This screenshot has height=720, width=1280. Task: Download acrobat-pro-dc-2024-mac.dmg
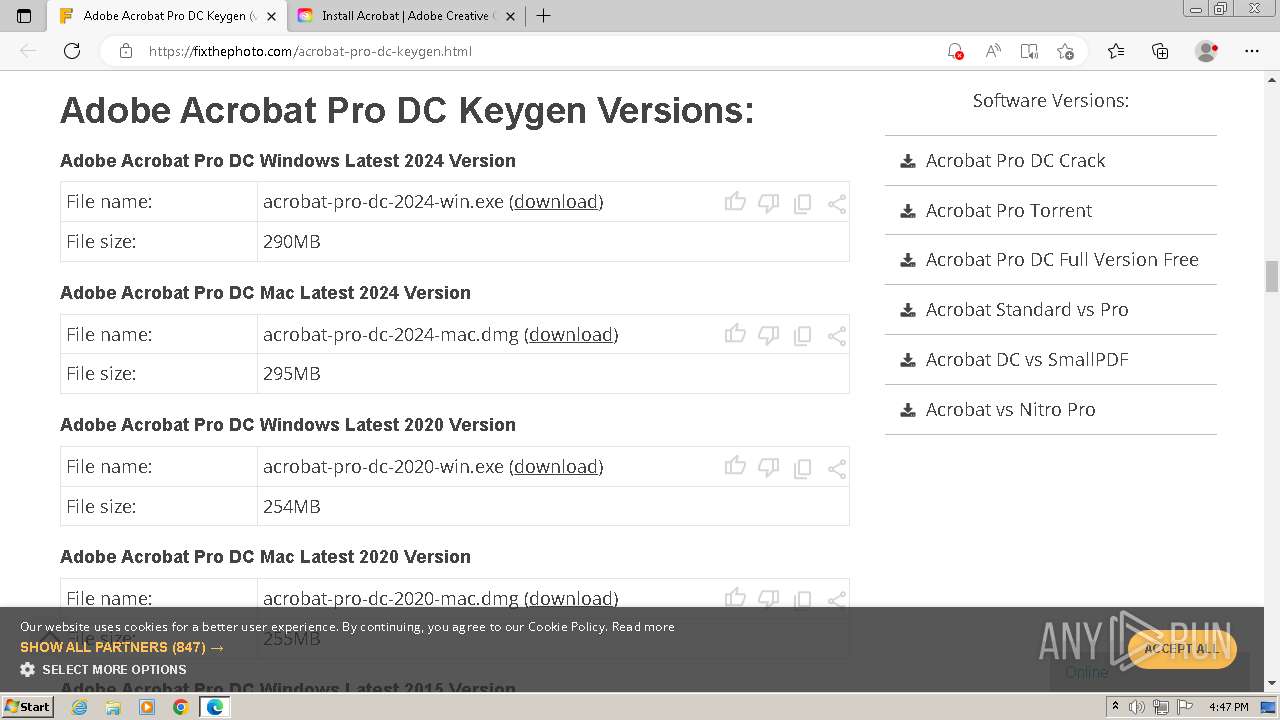tap(571, 334)
